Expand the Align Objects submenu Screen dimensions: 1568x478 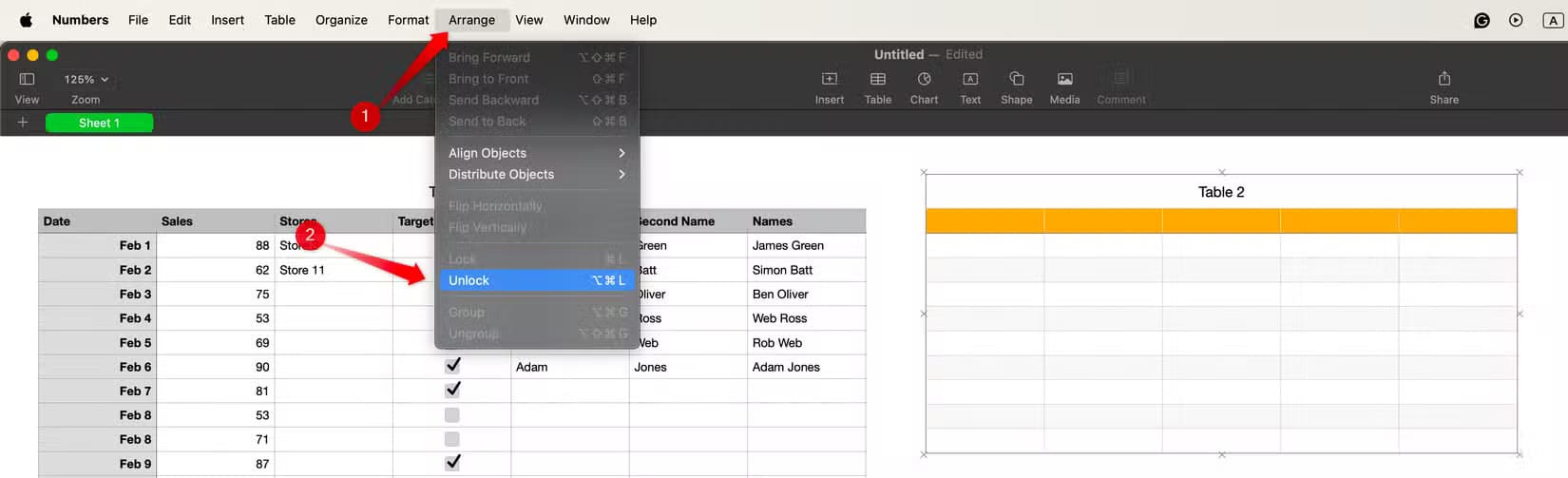[537, 153]
